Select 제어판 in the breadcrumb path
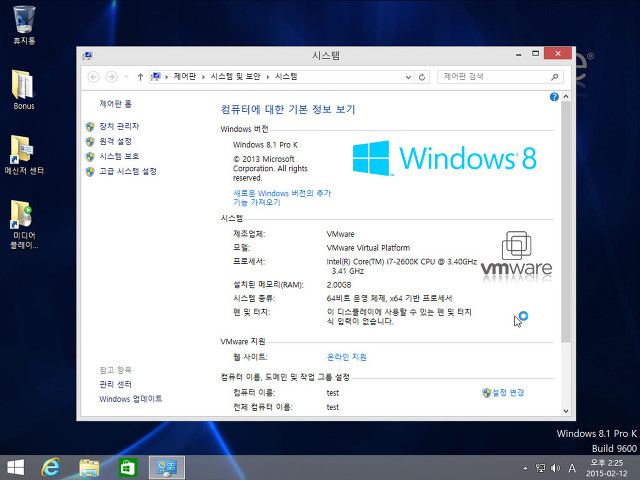 pyautogui.click(x=185, y=76)
